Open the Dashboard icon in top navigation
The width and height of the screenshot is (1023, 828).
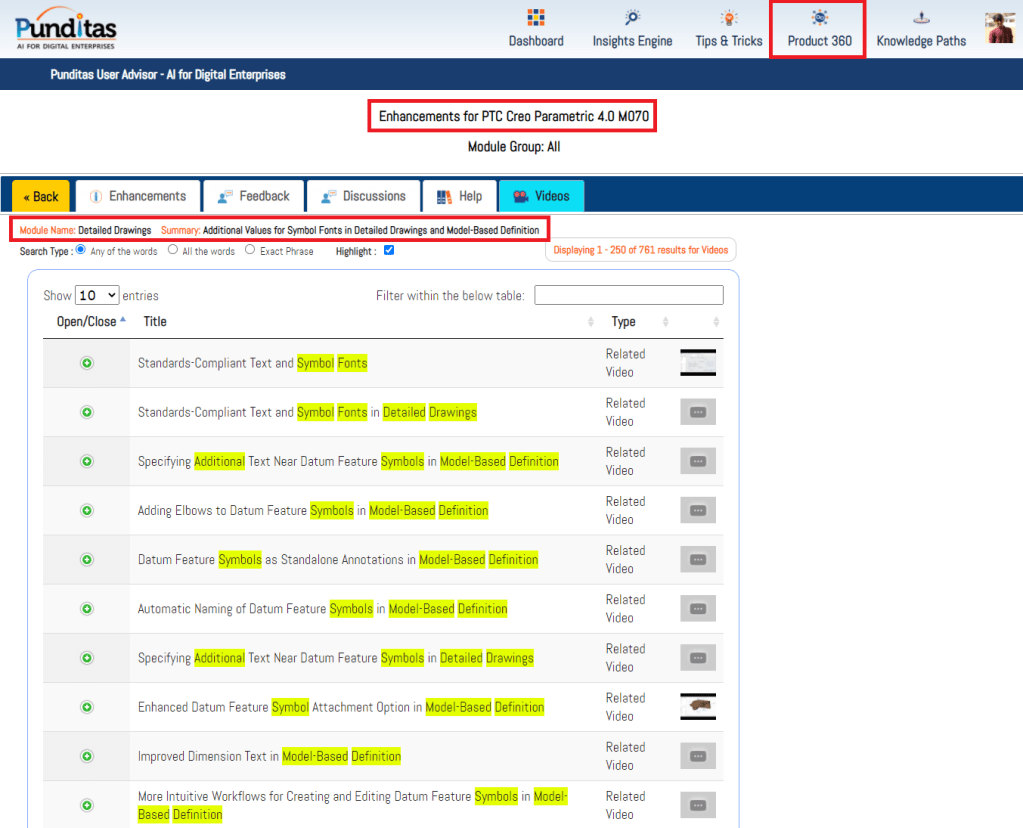point(536,19)
